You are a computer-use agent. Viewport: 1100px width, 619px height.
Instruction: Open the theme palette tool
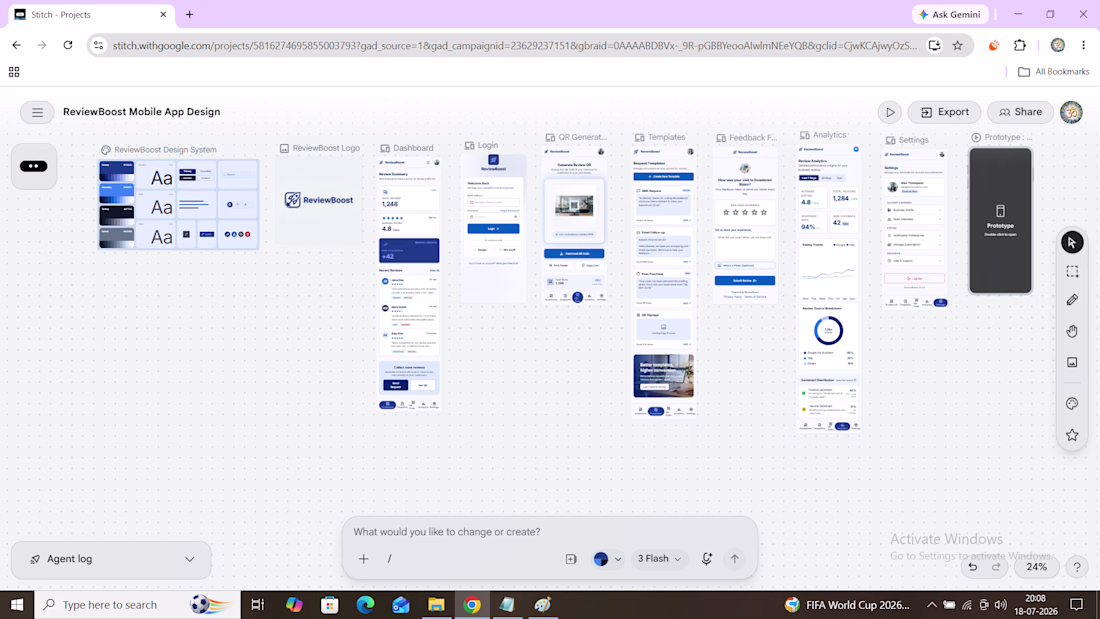pos(1072,404)
